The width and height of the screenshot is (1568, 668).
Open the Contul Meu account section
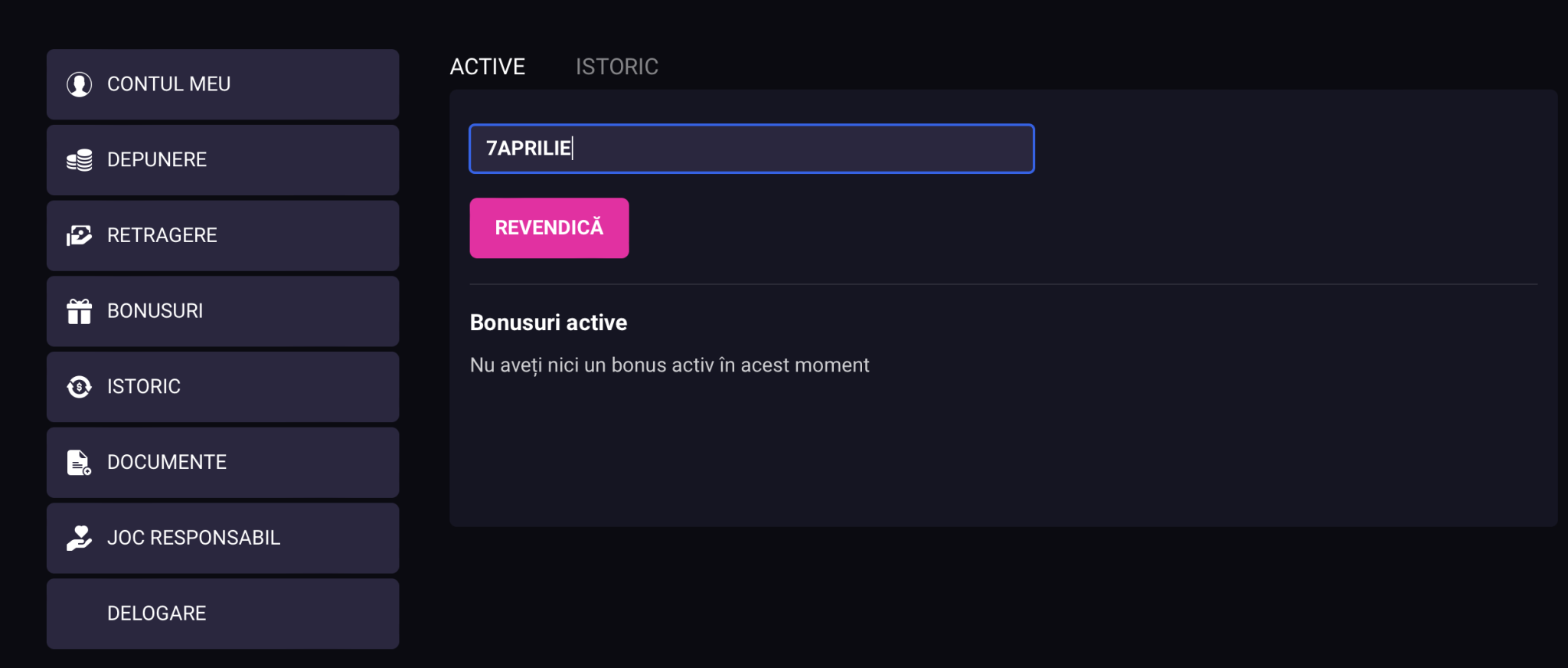point(223,84)
